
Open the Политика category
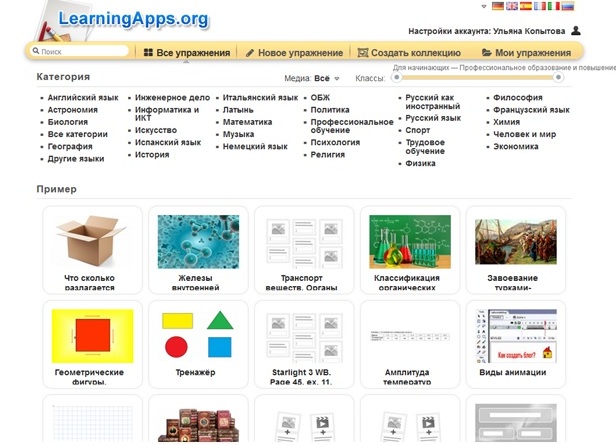click(330, 110)
